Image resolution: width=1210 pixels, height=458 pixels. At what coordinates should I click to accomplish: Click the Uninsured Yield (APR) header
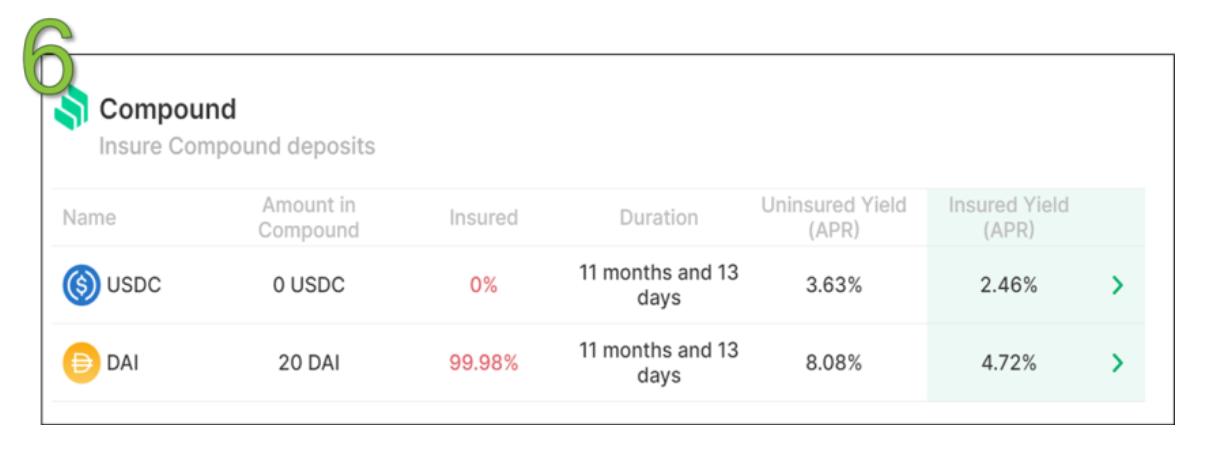(x=833, y=218)
